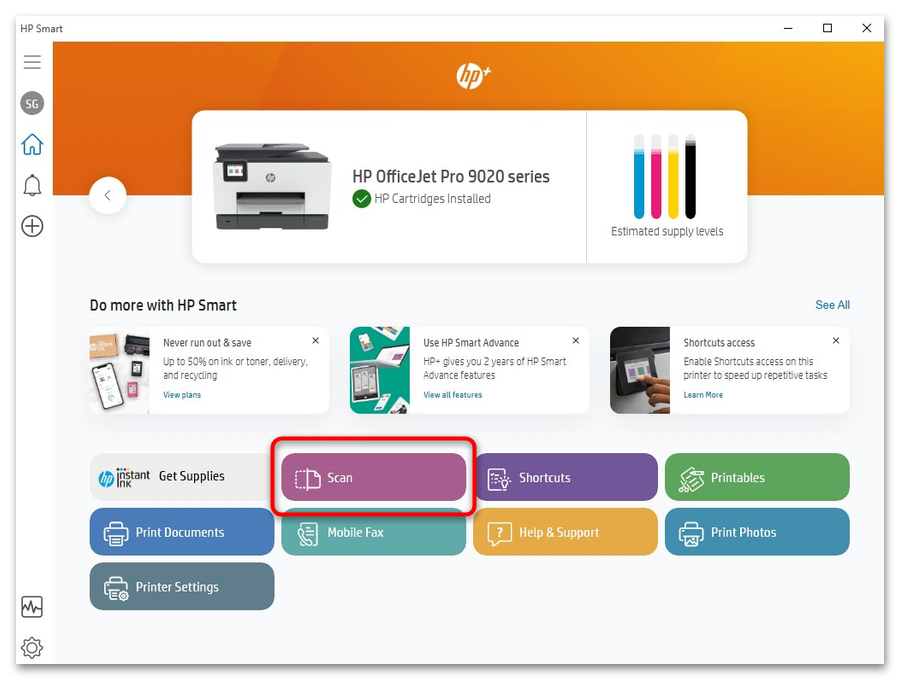Open the See All link
This screenshot has height=680, width=900.
click(832, 305)
